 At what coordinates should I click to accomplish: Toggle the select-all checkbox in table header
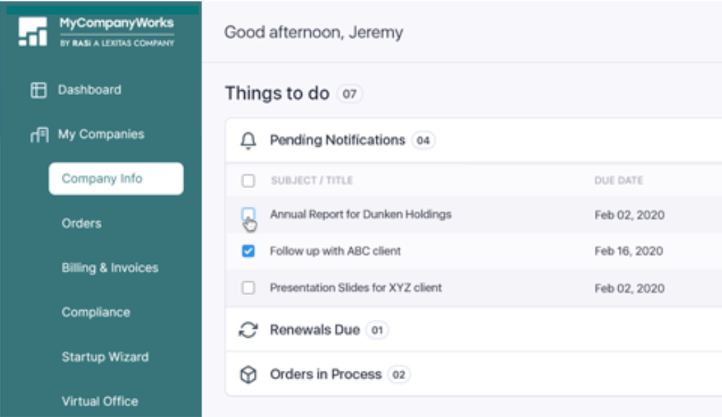pos(248,180)
